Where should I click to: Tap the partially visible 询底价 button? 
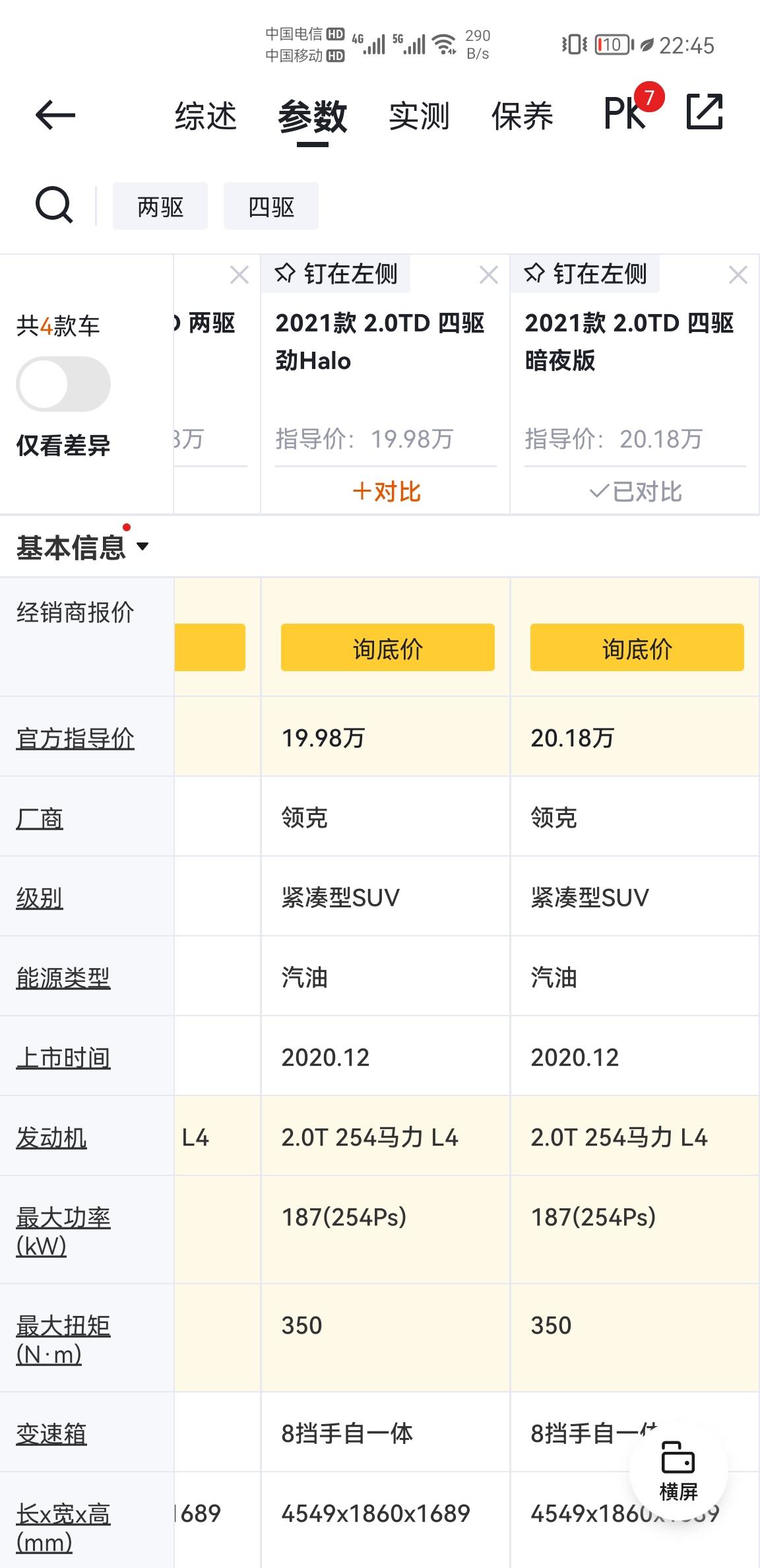click(210, 647)
